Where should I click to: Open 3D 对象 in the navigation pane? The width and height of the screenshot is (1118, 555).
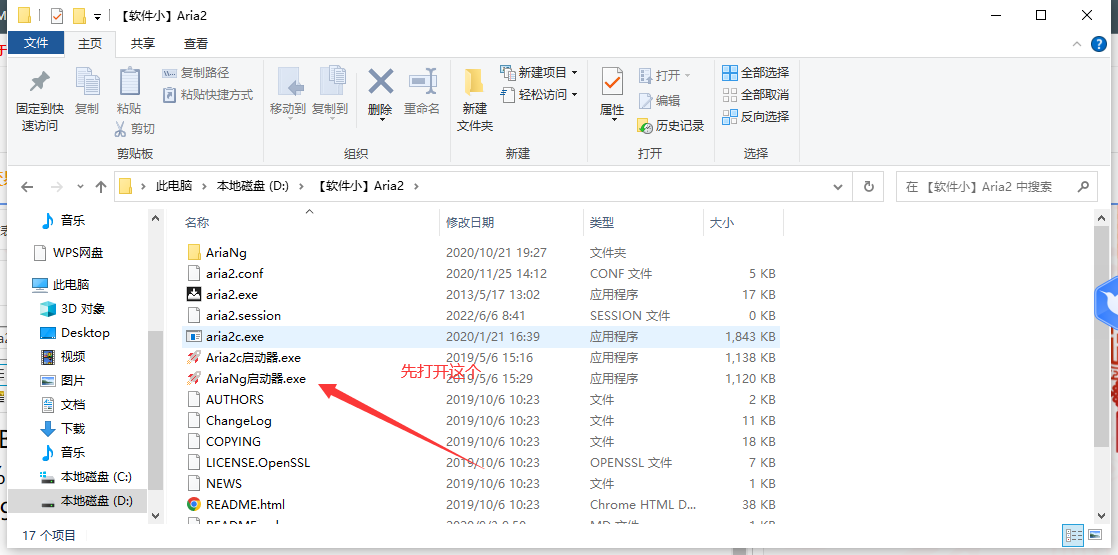tap(73, 309)
